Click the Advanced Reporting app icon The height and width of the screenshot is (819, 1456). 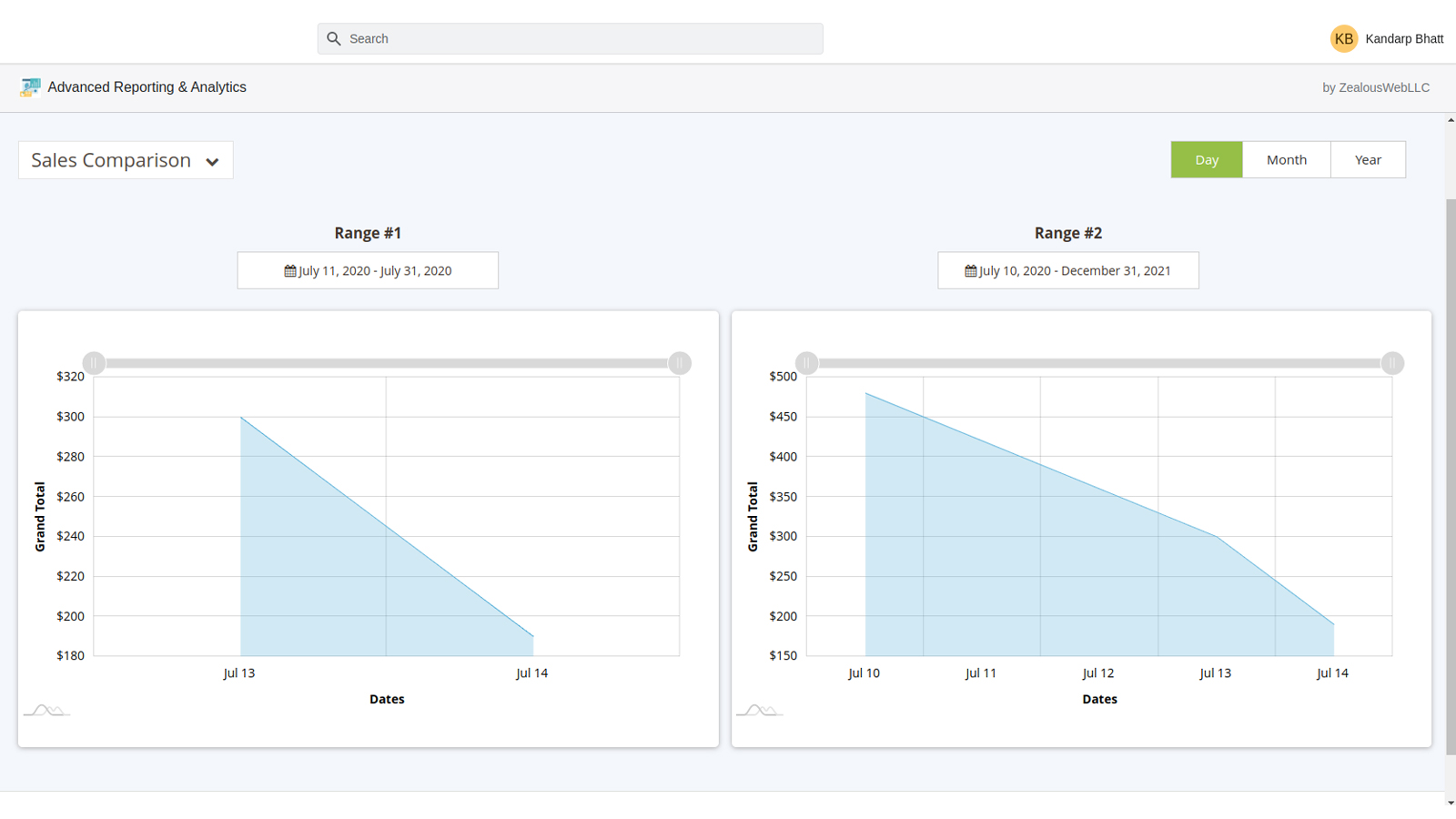coord(30,87)
